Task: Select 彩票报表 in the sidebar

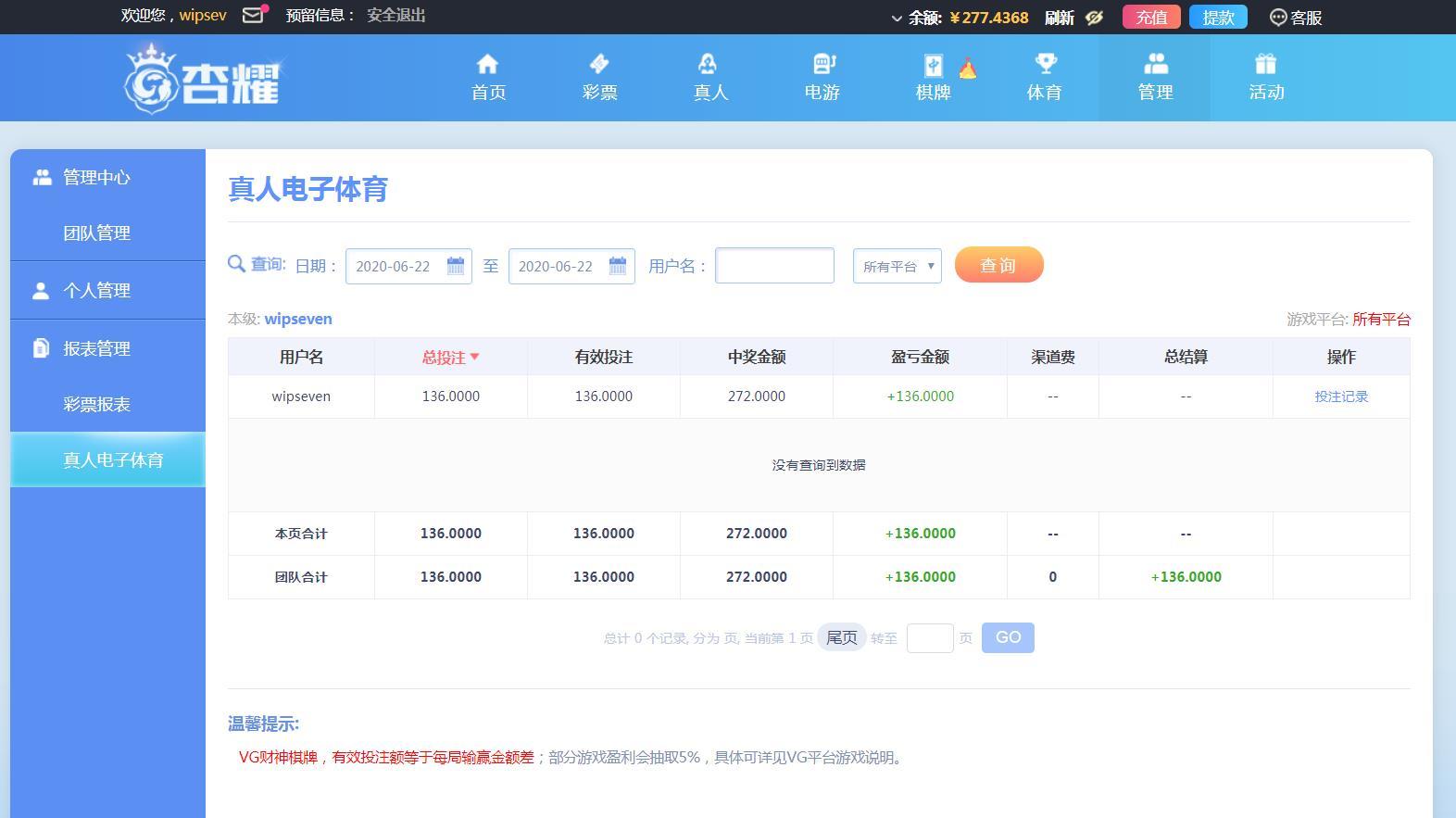Action: pyautogui.click(x=96, y=404)
